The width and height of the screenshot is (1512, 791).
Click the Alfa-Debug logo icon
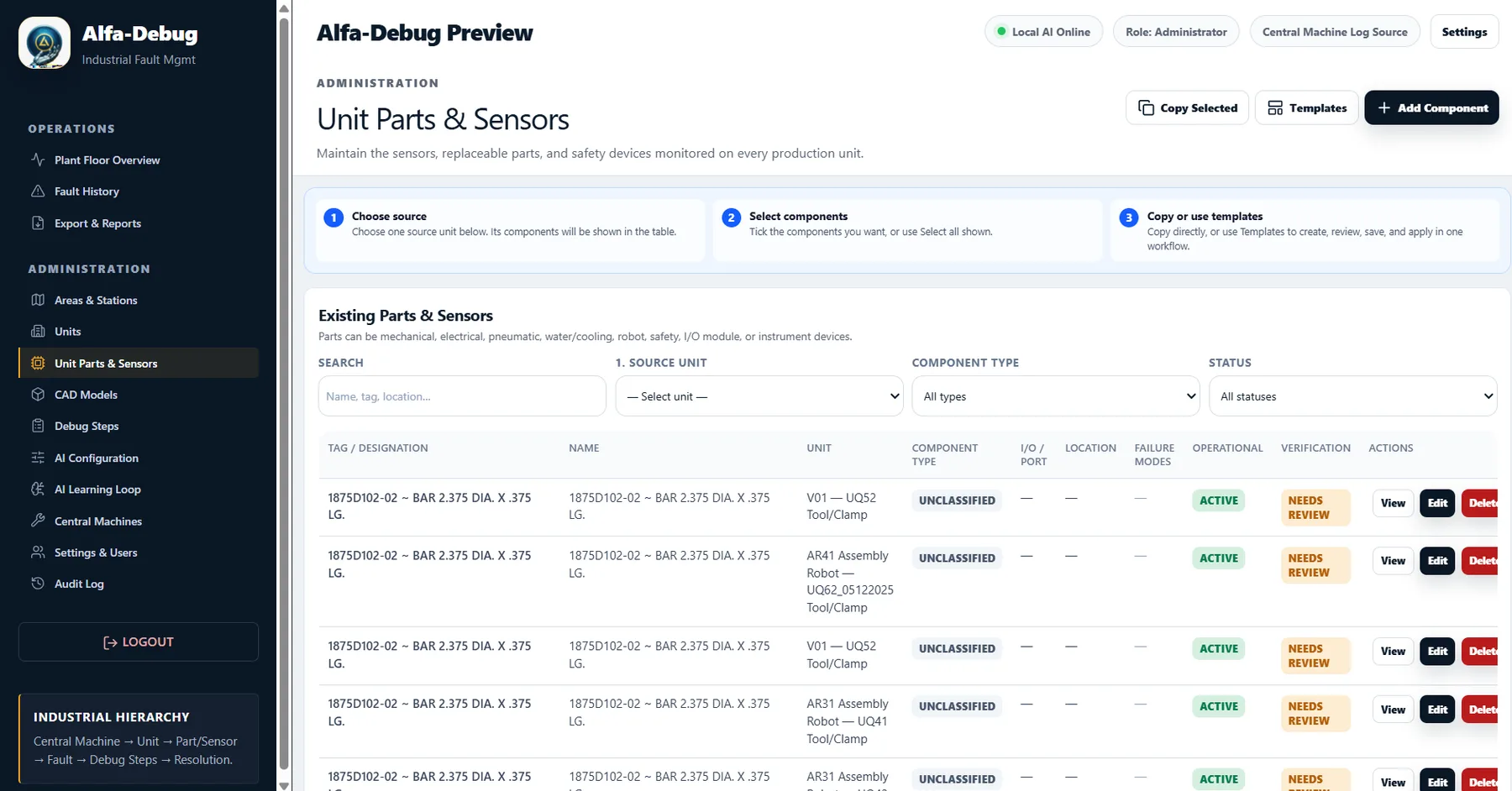[x=45, y=43]
